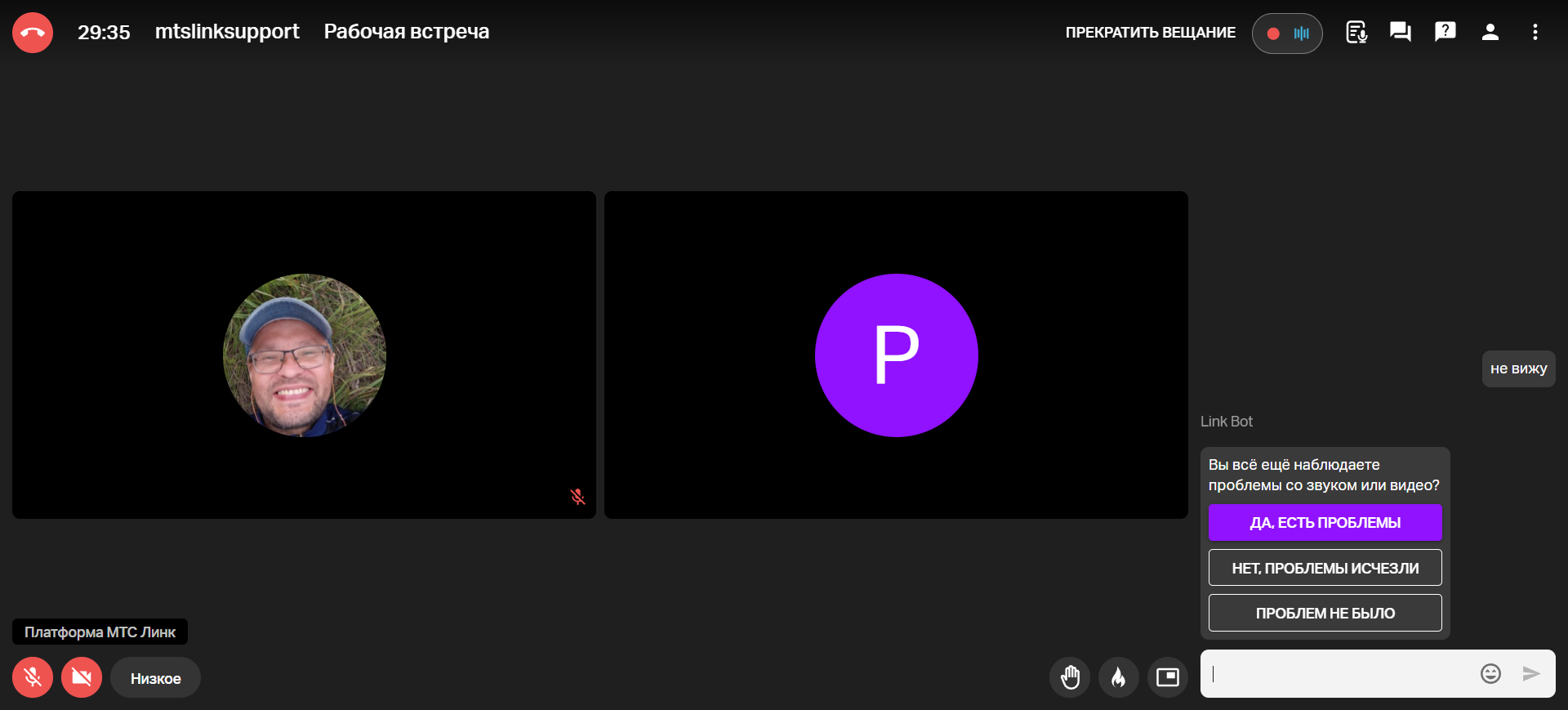Hang up with the red leave-call button
The image size is (1568, 710).
click(x=33, y=33)
